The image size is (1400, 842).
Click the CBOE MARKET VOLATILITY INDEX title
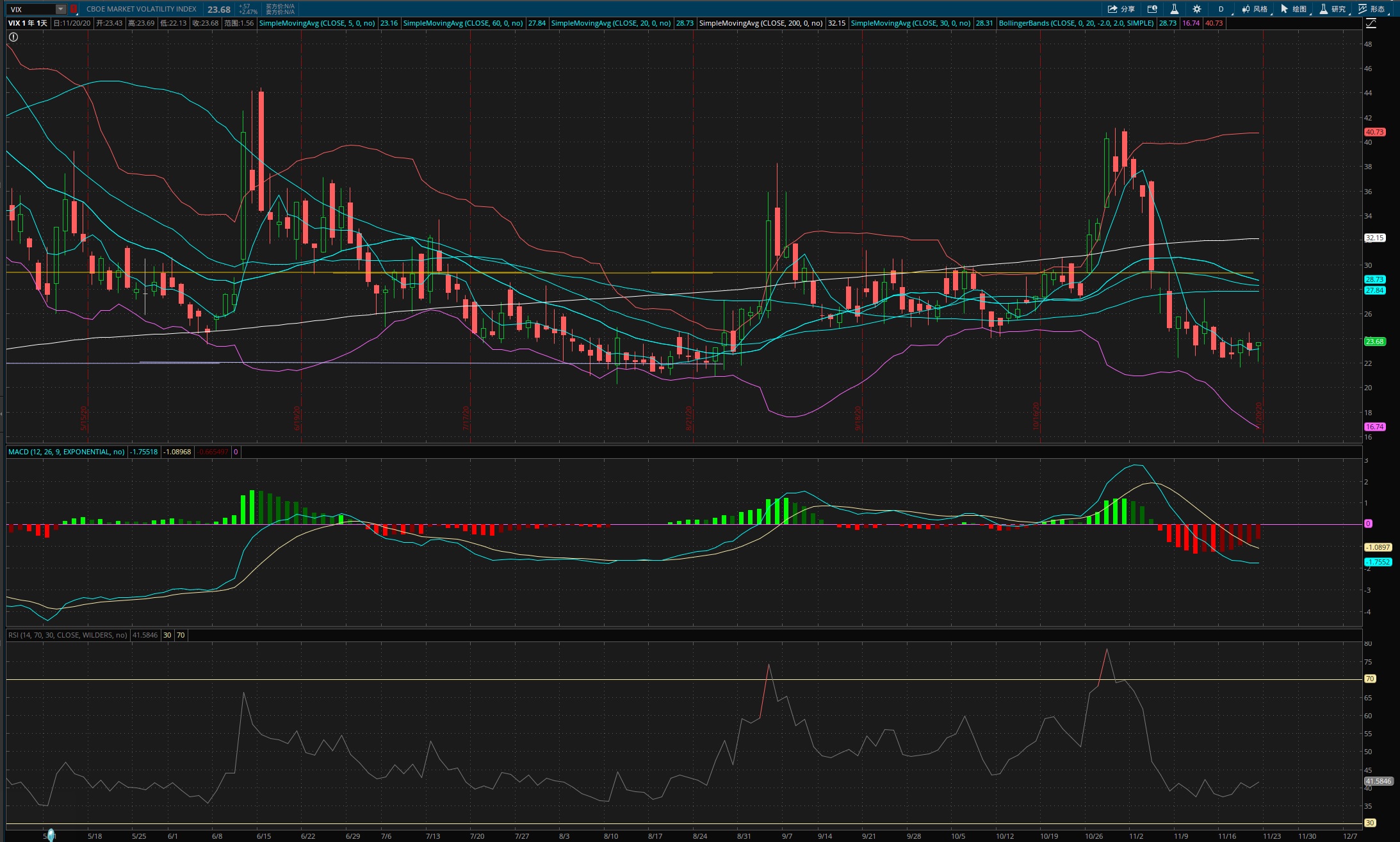(142, 9)
